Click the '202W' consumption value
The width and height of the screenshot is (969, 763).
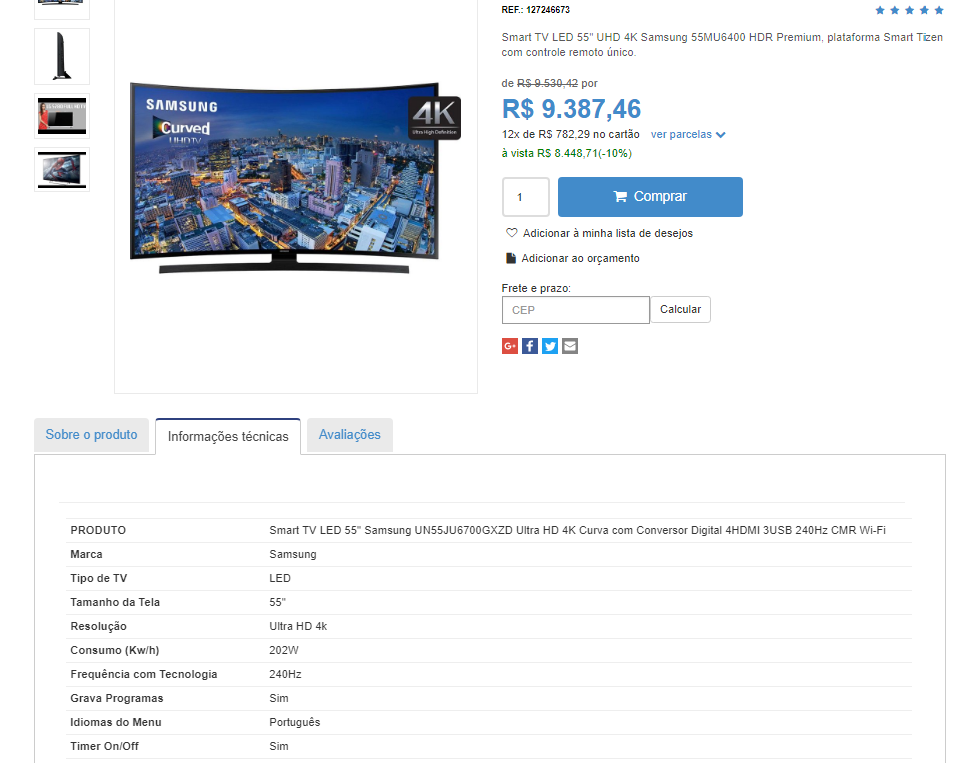pyautogui.click(x=284, y=651)
